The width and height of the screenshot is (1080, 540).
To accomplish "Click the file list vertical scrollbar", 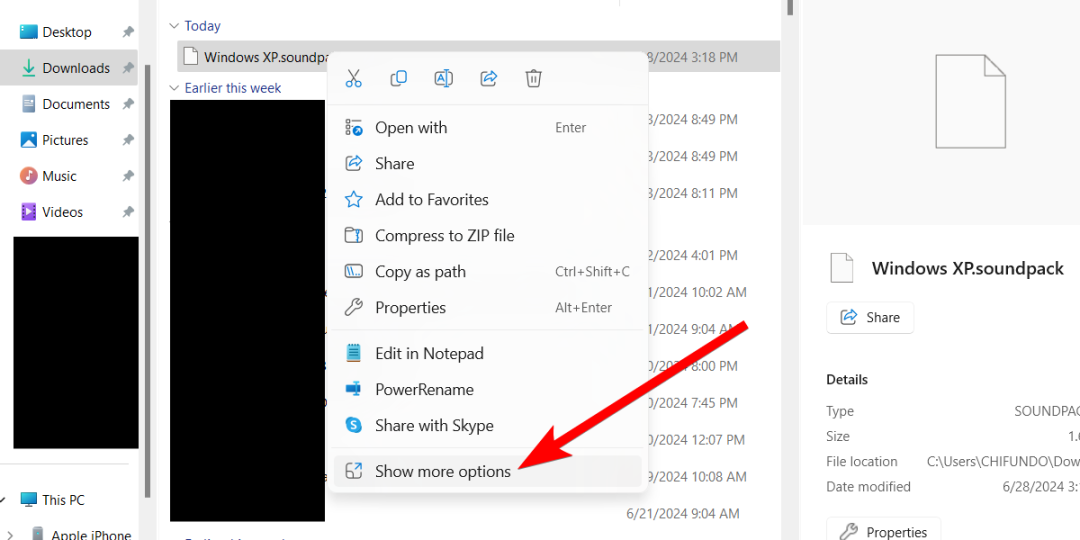I will 791,8.
